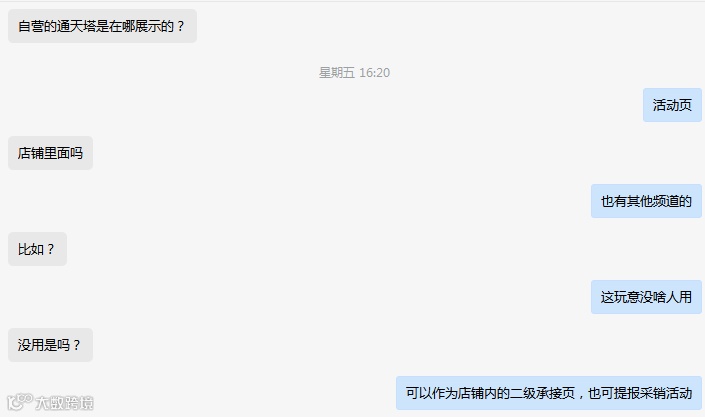
Task: Select the long reply about 二级承接页
Action: coord(549,393)
